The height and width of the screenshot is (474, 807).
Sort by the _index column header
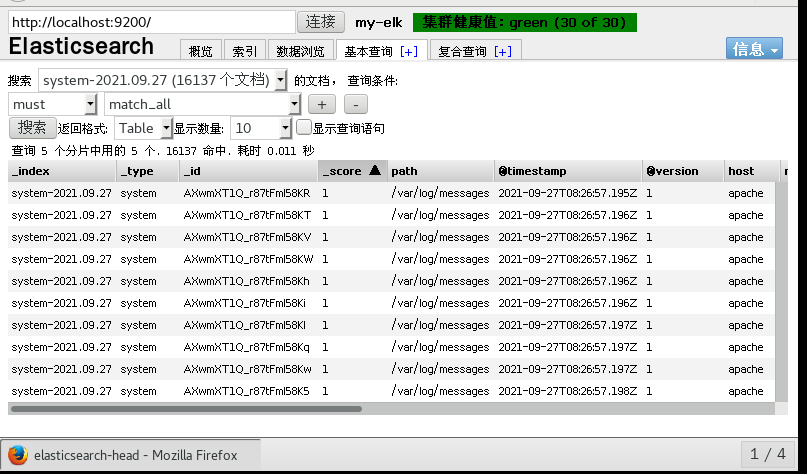(x=62, y=171)
